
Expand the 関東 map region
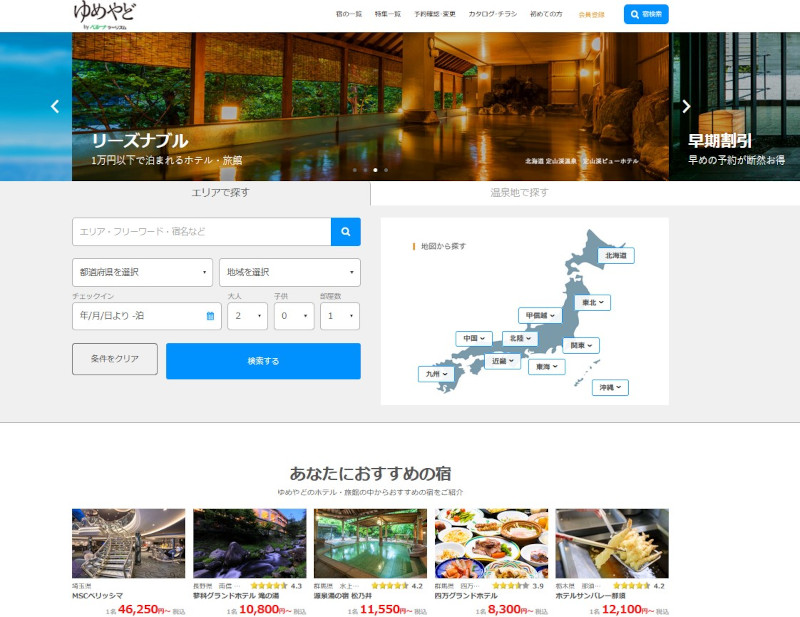(581, 345)
